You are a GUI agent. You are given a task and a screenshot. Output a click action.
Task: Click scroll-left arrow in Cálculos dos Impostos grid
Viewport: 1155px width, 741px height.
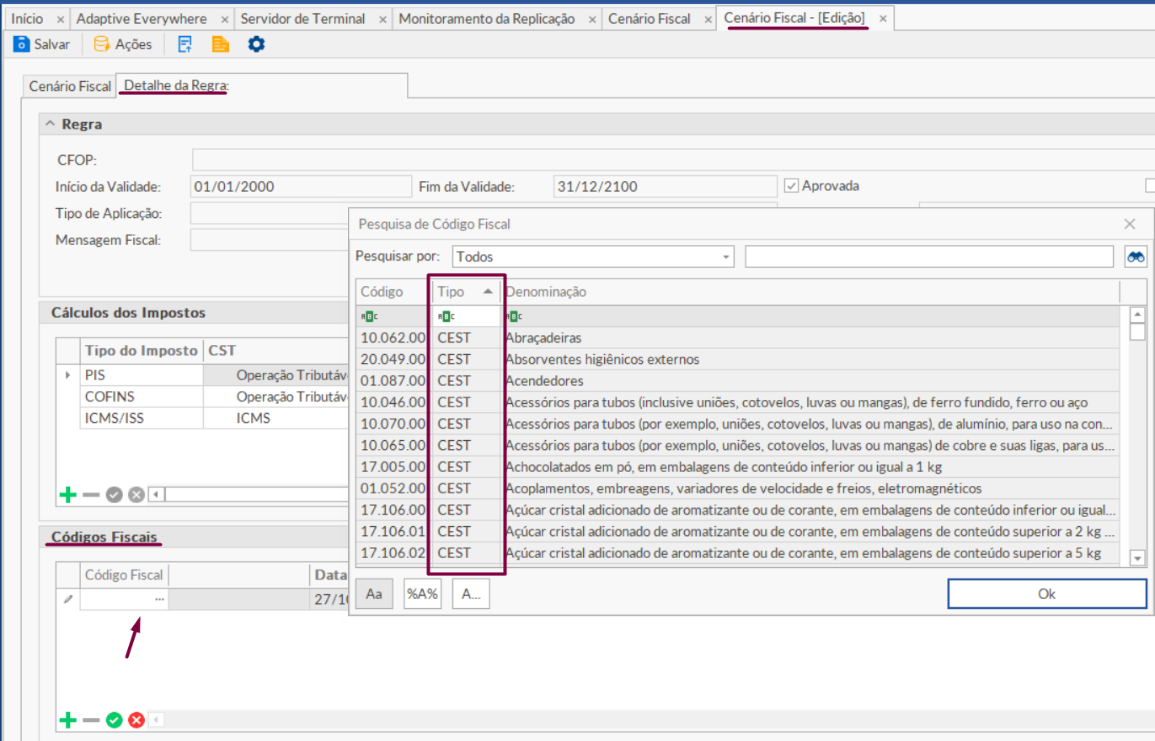(x=156, y=494)
